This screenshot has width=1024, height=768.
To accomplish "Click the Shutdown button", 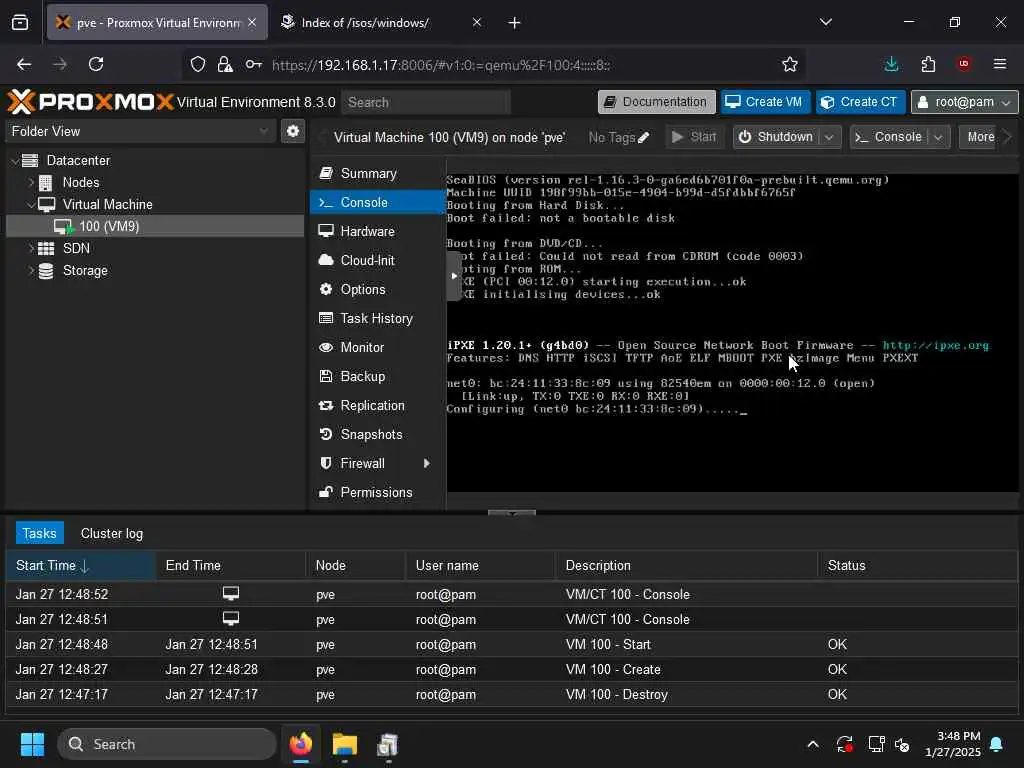I will pos(776,136).
